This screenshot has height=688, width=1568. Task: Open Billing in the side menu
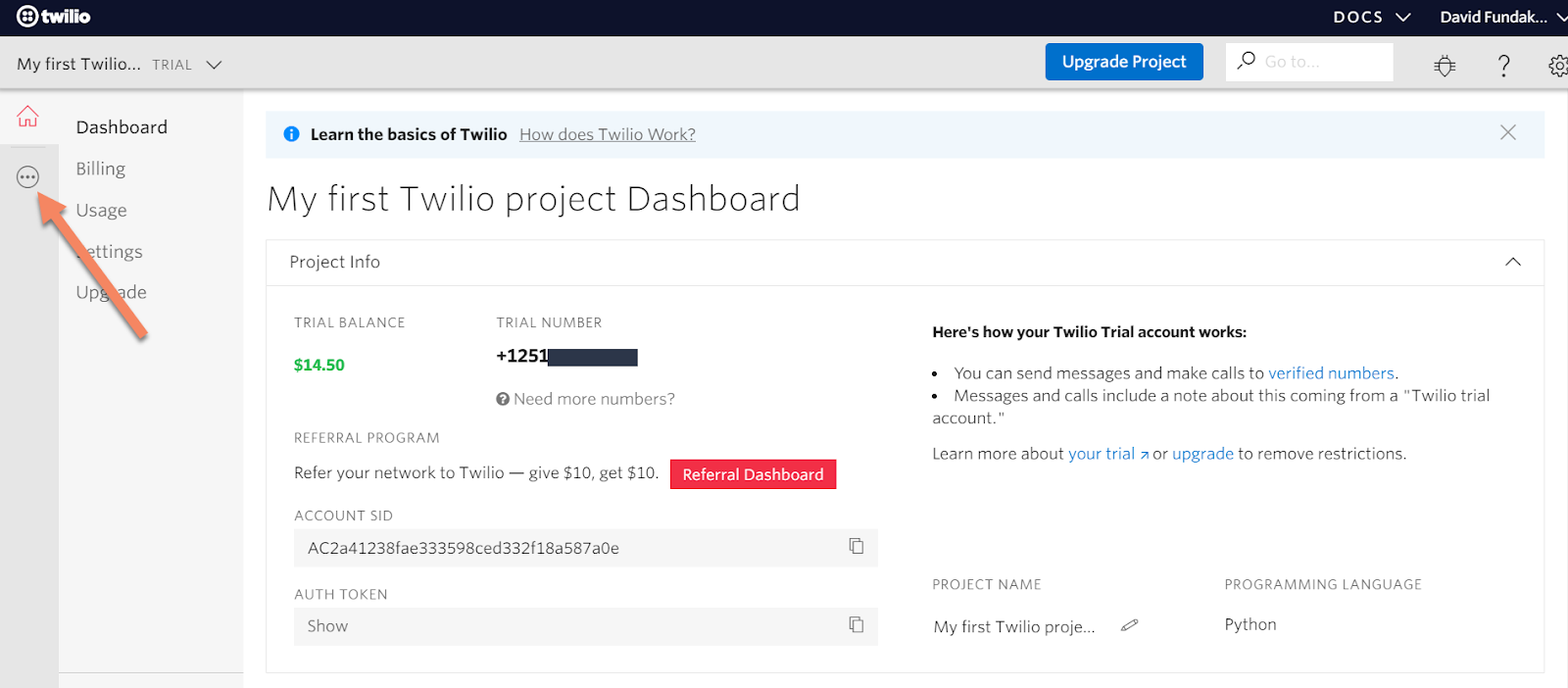101,169
